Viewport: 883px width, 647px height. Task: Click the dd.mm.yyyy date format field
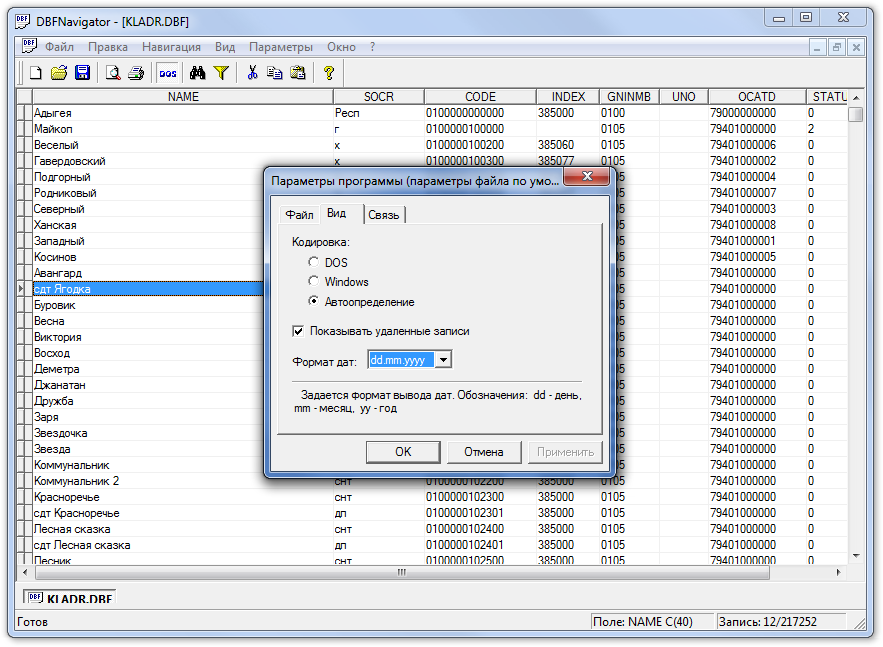click(x=402, y=360)
